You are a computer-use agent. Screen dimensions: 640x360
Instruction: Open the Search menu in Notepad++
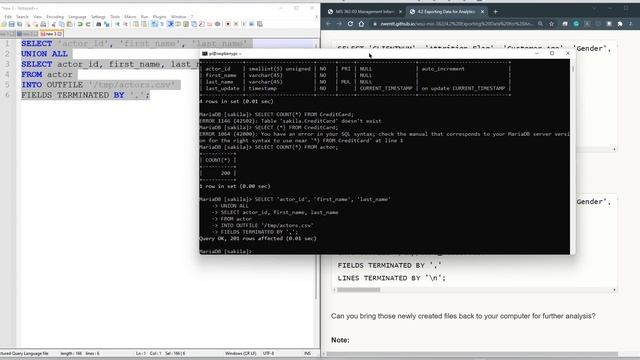pos(22,17)
